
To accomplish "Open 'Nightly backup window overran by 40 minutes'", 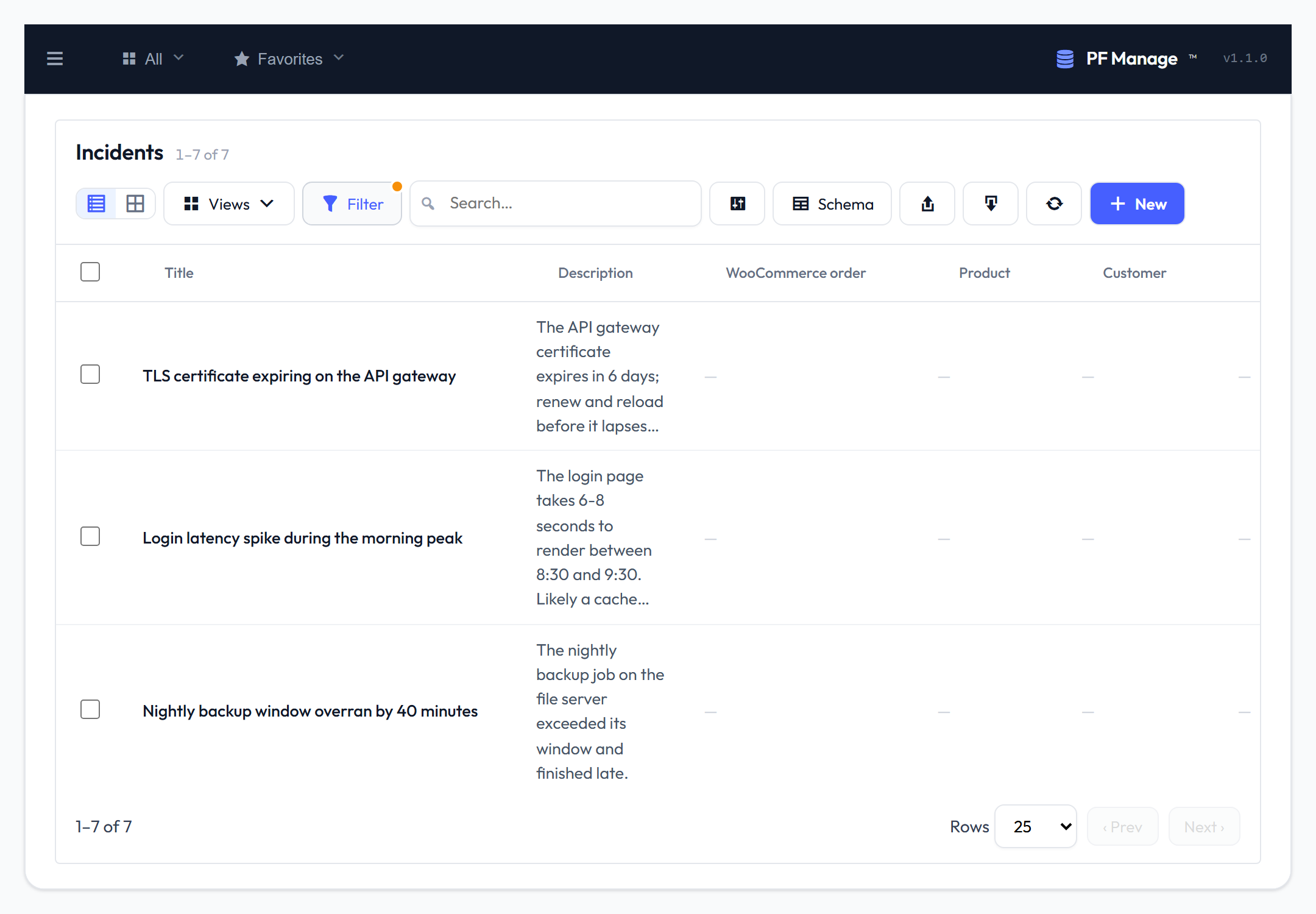I will point(310,711).
